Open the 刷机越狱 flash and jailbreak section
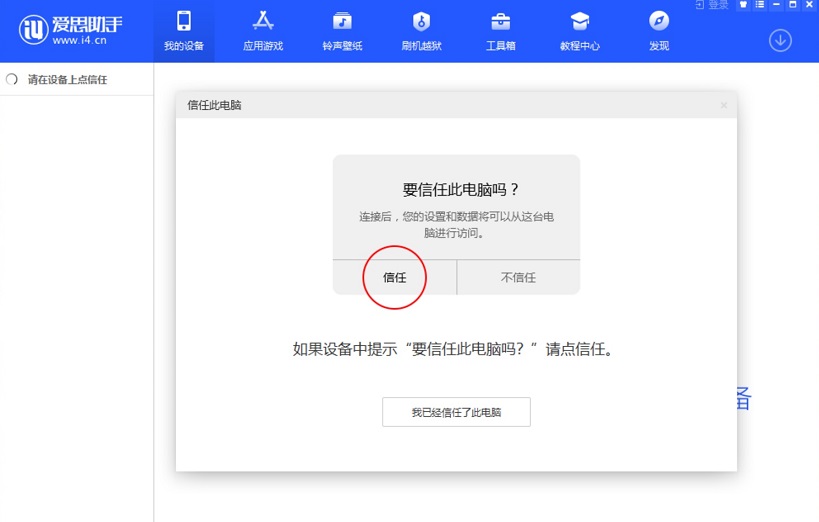The height and width of the screenshot is (522, 819). coord(421,31)
